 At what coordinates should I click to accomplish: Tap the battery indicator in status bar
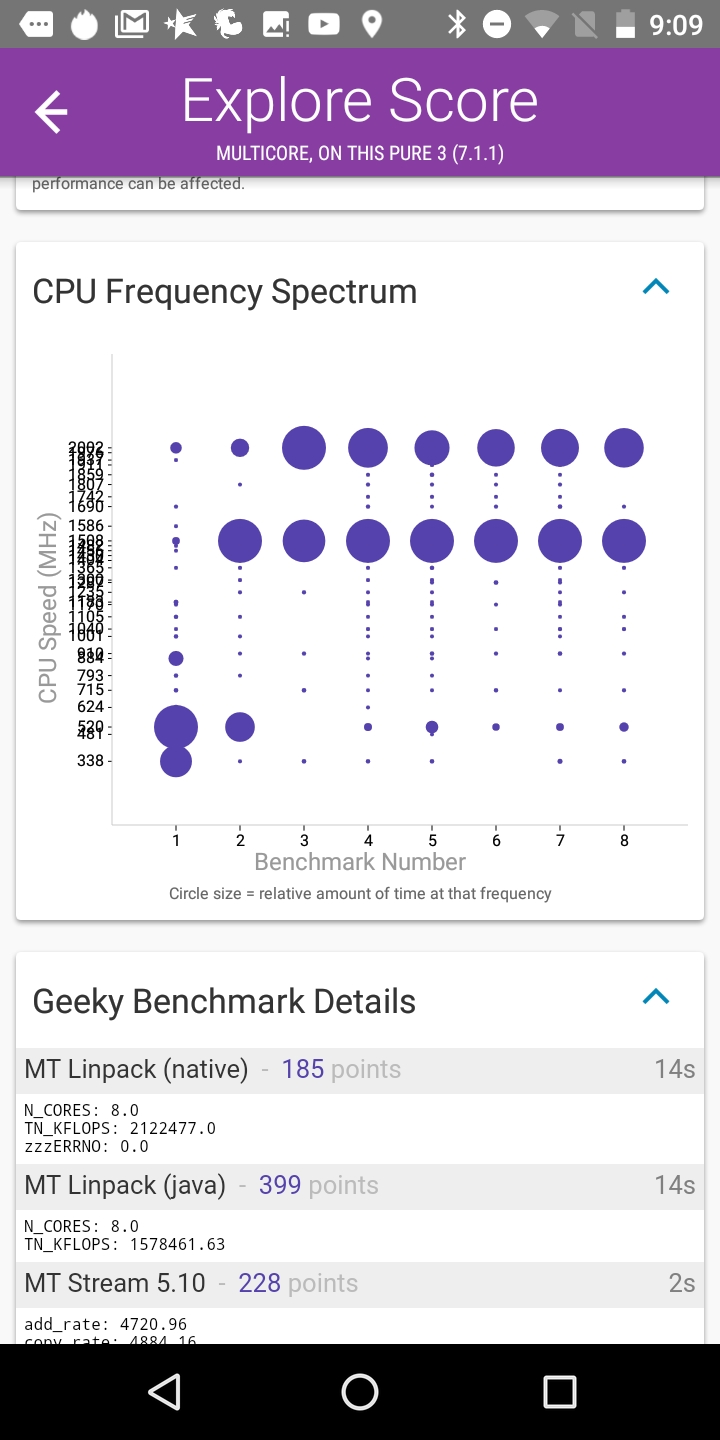coord(625,24)
